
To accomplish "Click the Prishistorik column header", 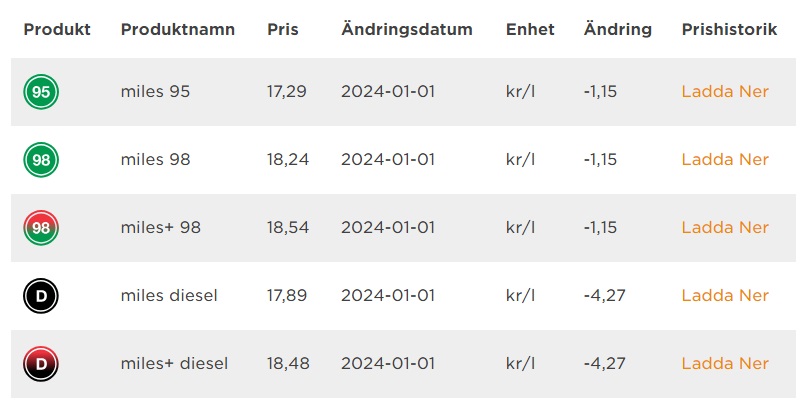I will coord(729,30).
